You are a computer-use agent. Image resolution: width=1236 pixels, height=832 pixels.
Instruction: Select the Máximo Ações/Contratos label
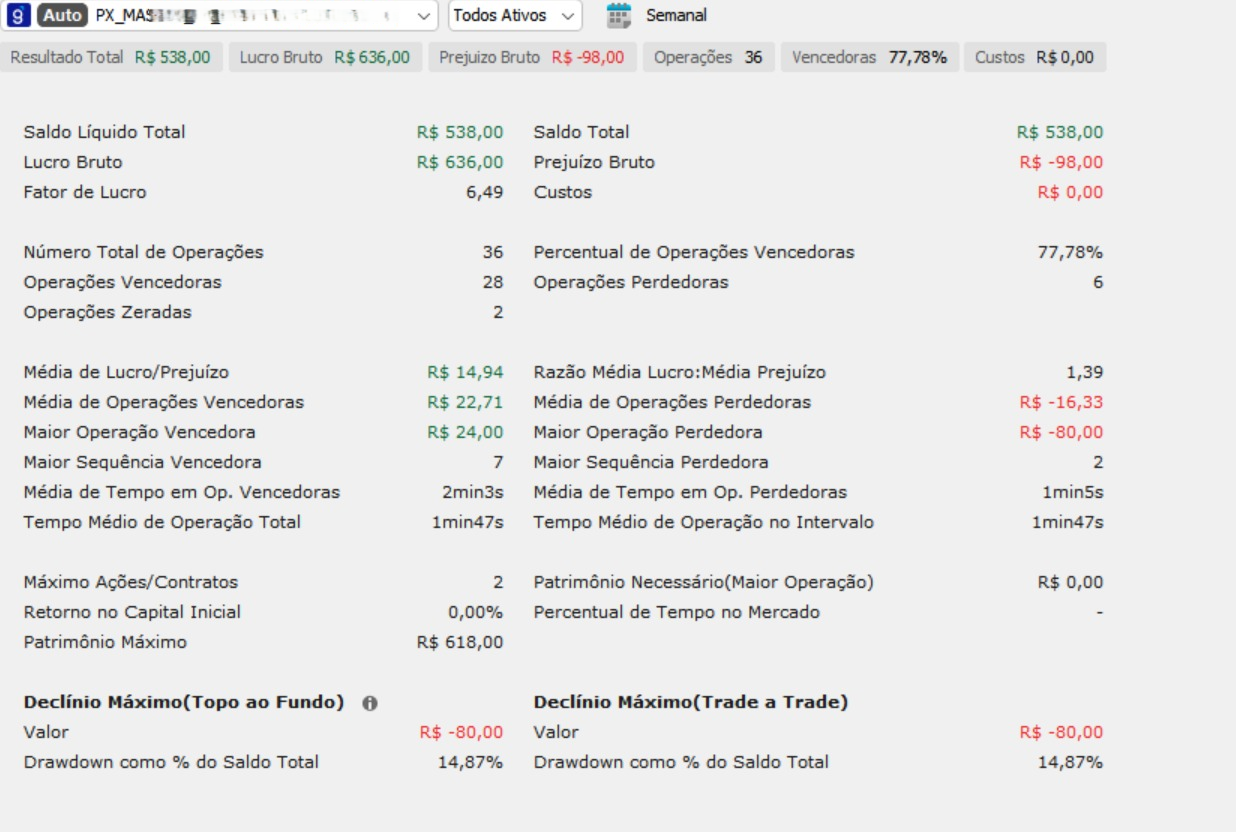coord(131,582)
